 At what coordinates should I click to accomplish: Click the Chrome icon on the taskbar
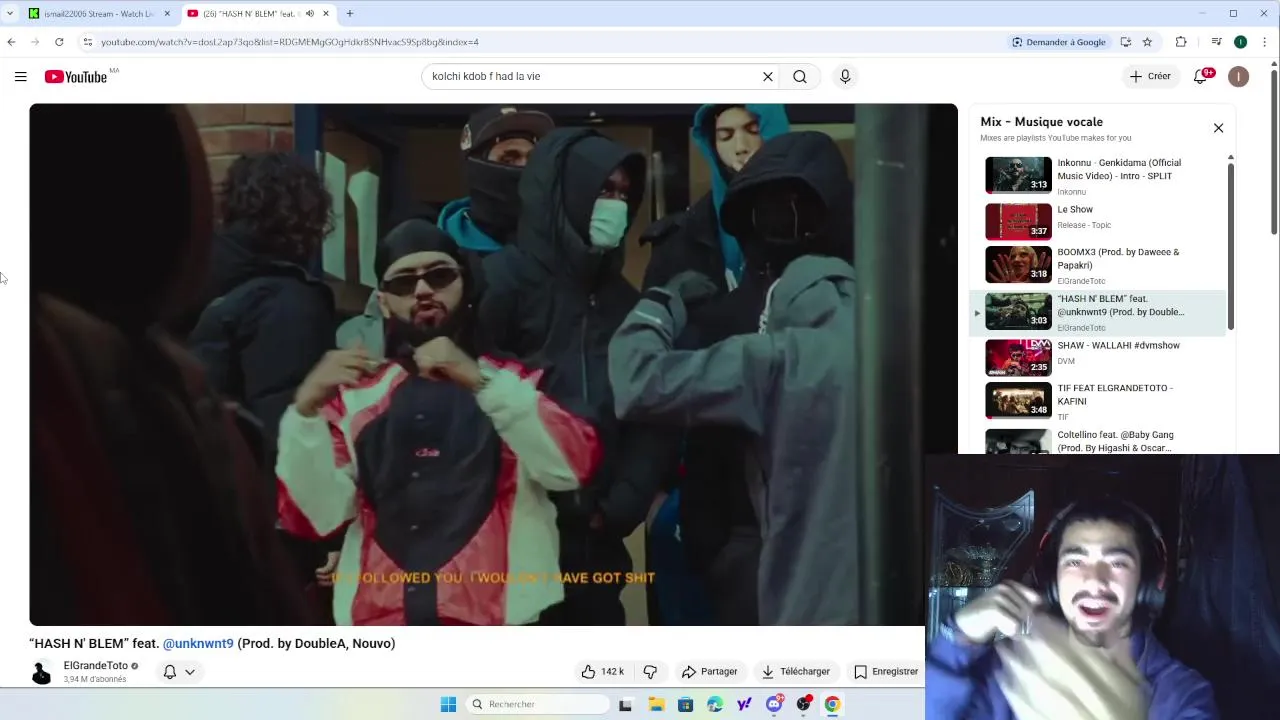coord(832,704)
